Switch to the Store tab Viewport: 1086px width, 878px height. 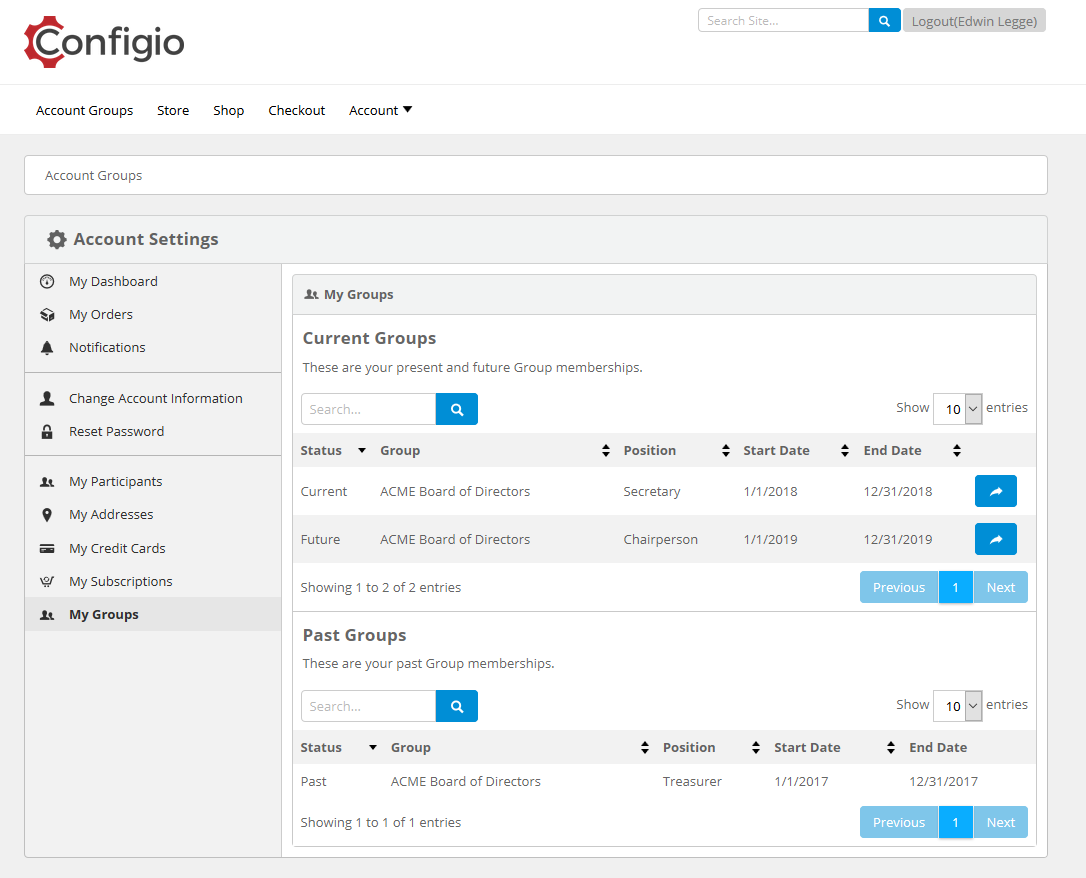point(172,110)
